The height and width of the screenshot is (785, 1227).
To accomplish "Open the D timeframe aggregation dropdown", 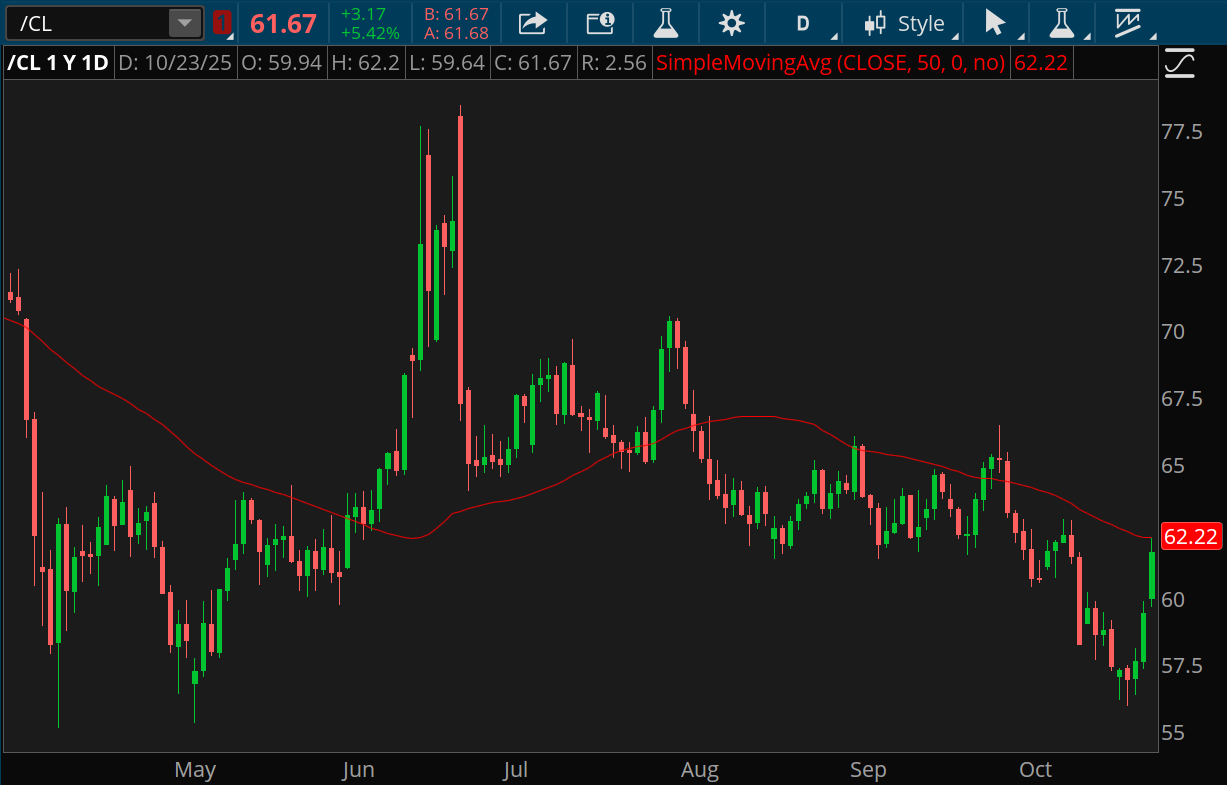I will [802, 23].
